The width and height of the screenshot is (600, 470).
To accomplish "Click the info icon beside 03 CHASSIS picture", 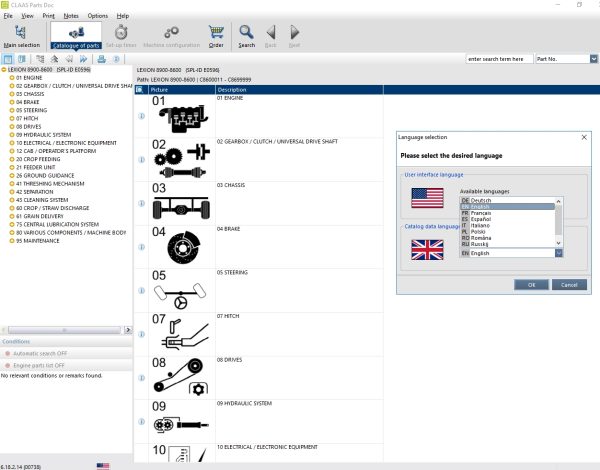I will click(x=141, y=203).
